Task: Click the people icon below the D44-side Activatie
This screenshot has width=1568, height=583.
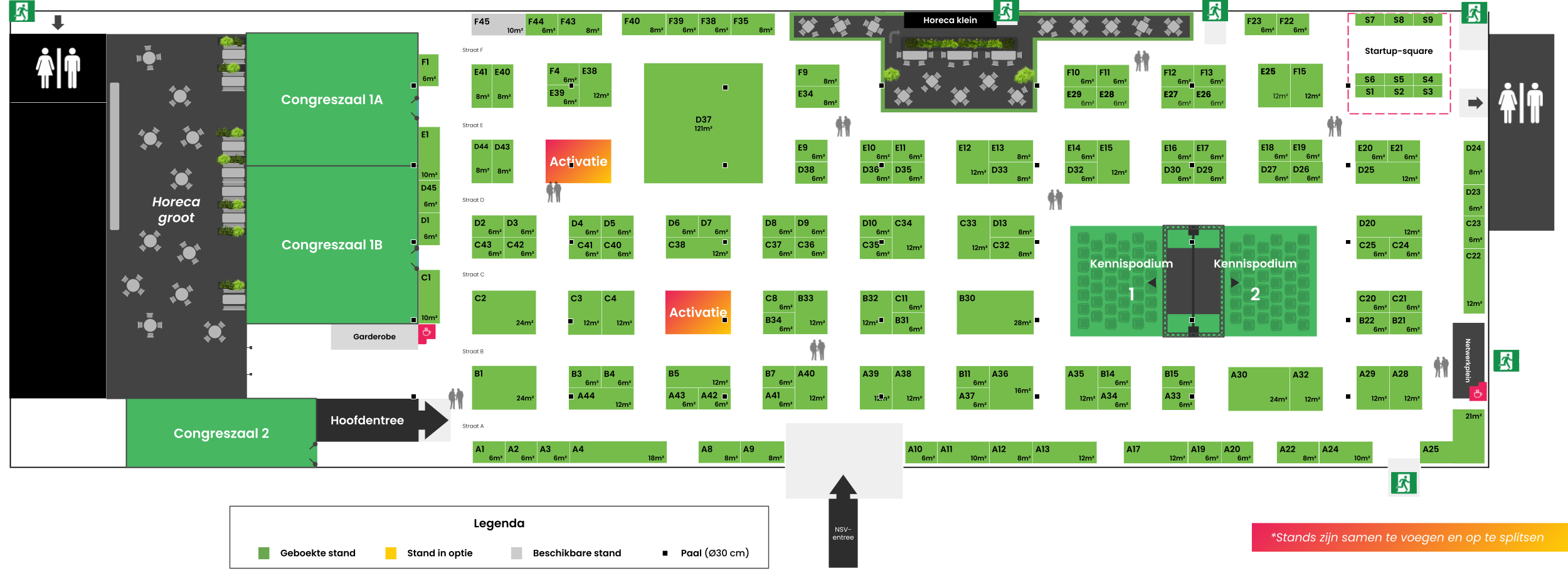Action: click(x=554, y=192)
